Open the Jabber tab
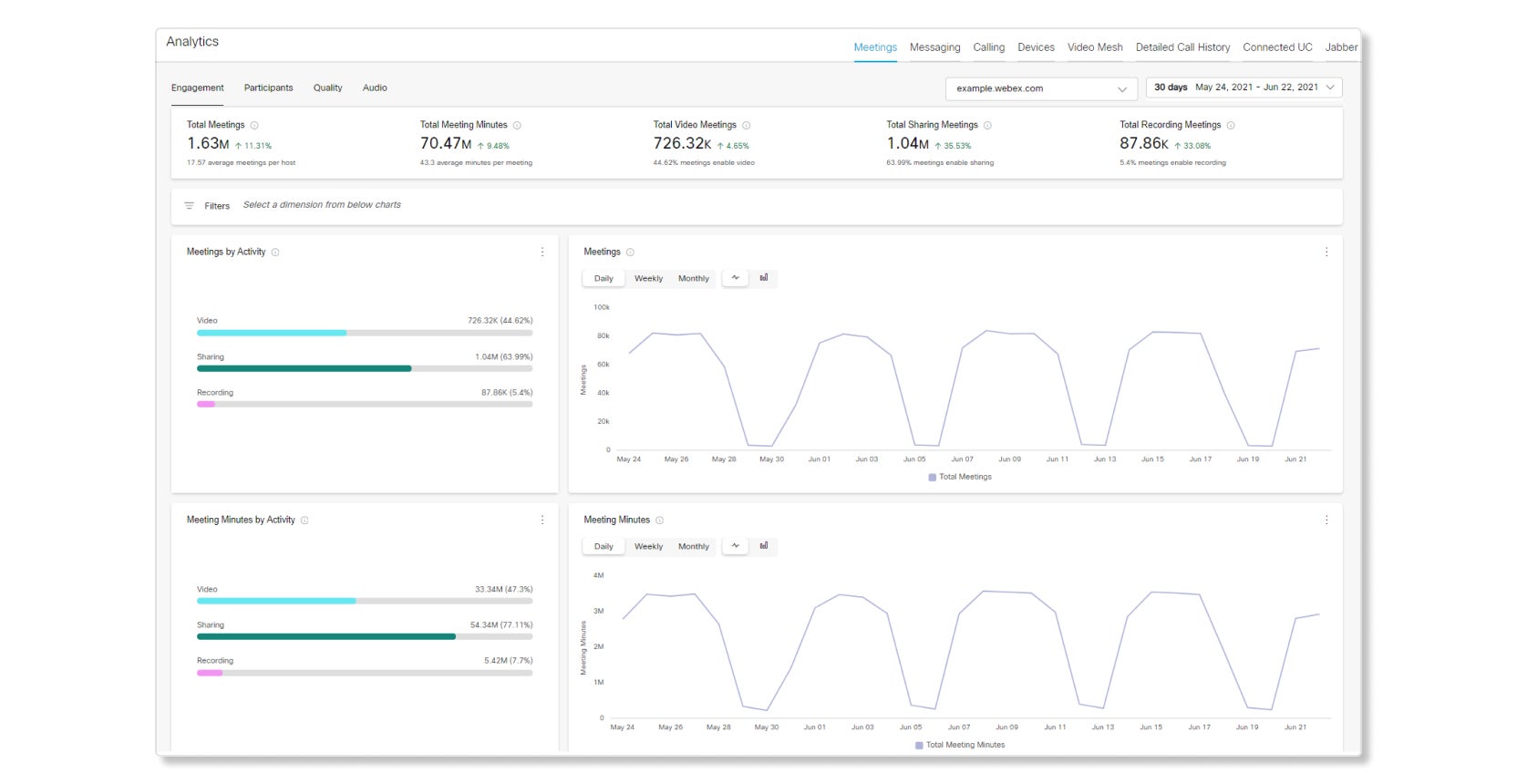1517x784 pixels. pos(1341,47)
